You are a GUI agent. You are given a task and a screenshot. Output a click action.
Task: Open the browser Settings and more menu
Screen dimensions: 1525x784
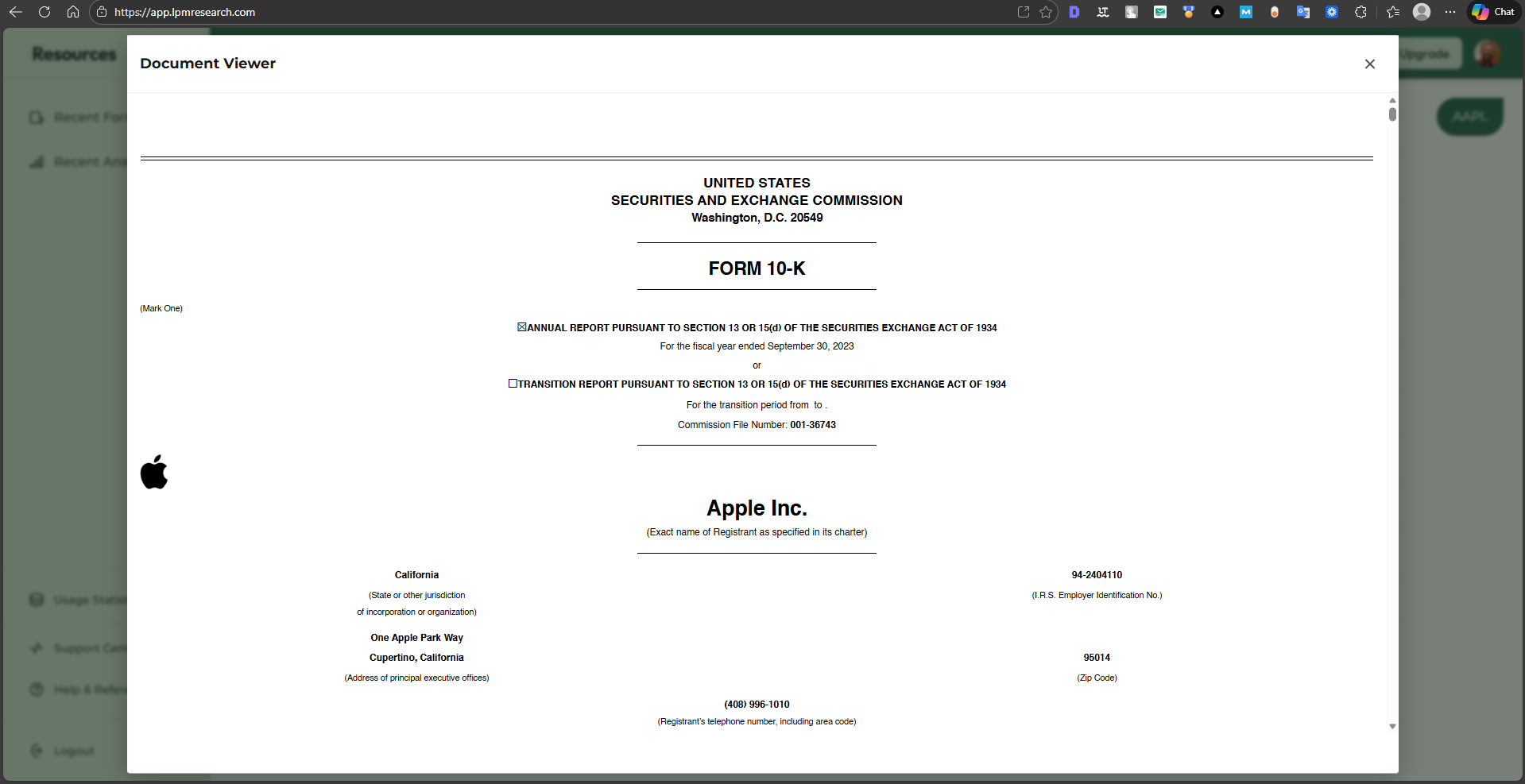[1450, 12]
